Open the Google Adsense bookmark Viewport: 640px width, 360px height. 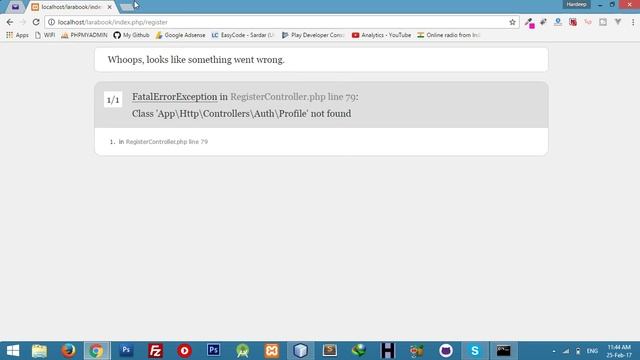(180, 35)
